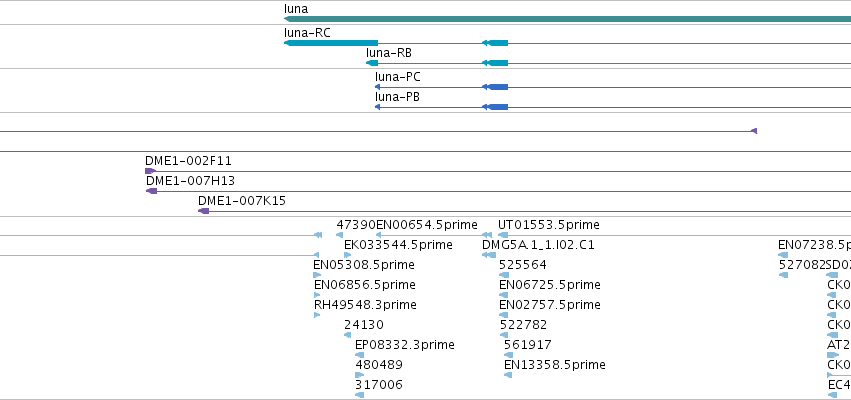Screen dimensions: 851x400
Task: Select the EP08332.3prime arrow glyph
Action: (358, 355)
